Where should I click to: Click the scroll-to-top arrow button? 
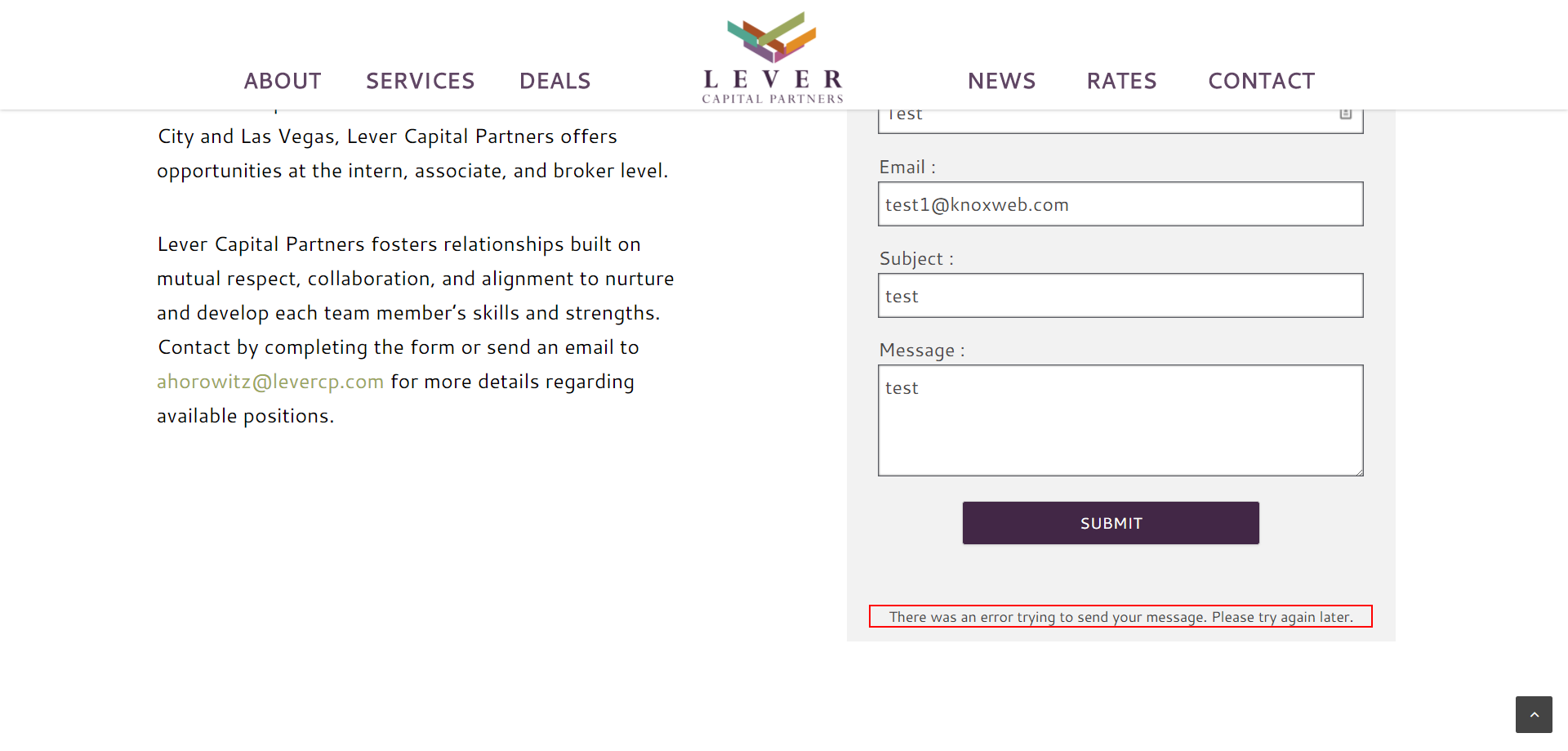pyautogui.click(x=1534, y=714)
